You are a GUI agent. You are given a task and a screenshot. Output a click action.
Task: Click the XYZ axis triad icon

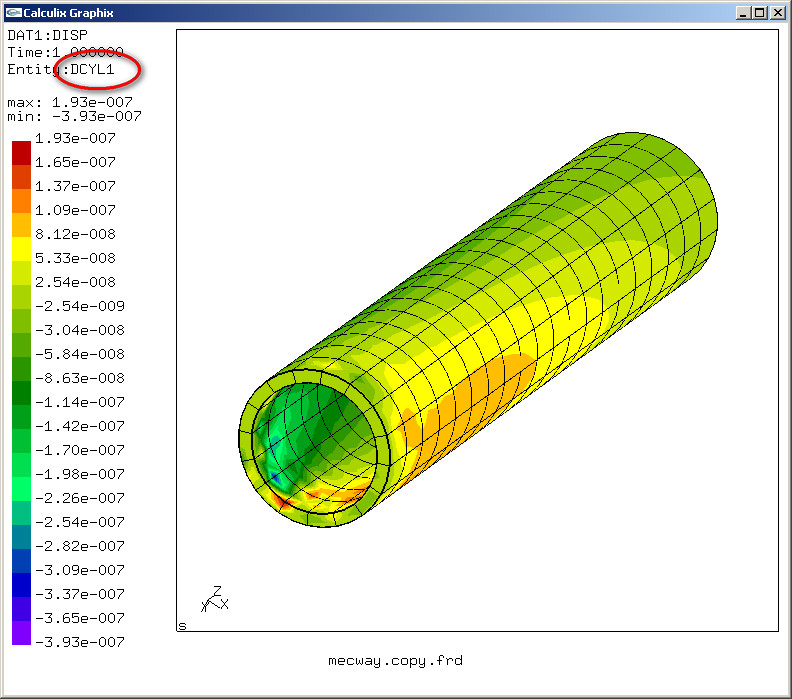(215, 599)
